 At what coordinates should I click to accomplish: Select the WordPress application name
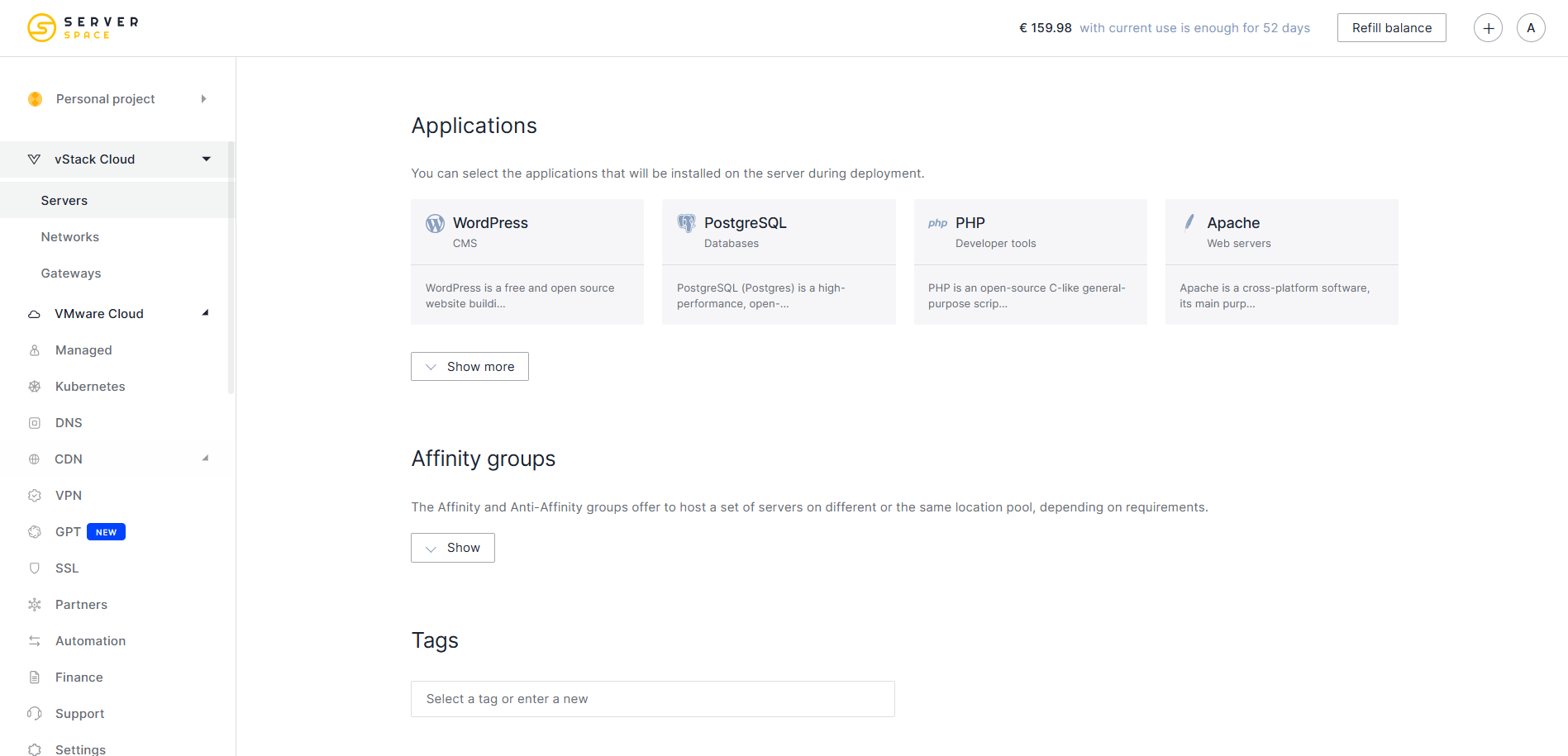pos(490,223)
